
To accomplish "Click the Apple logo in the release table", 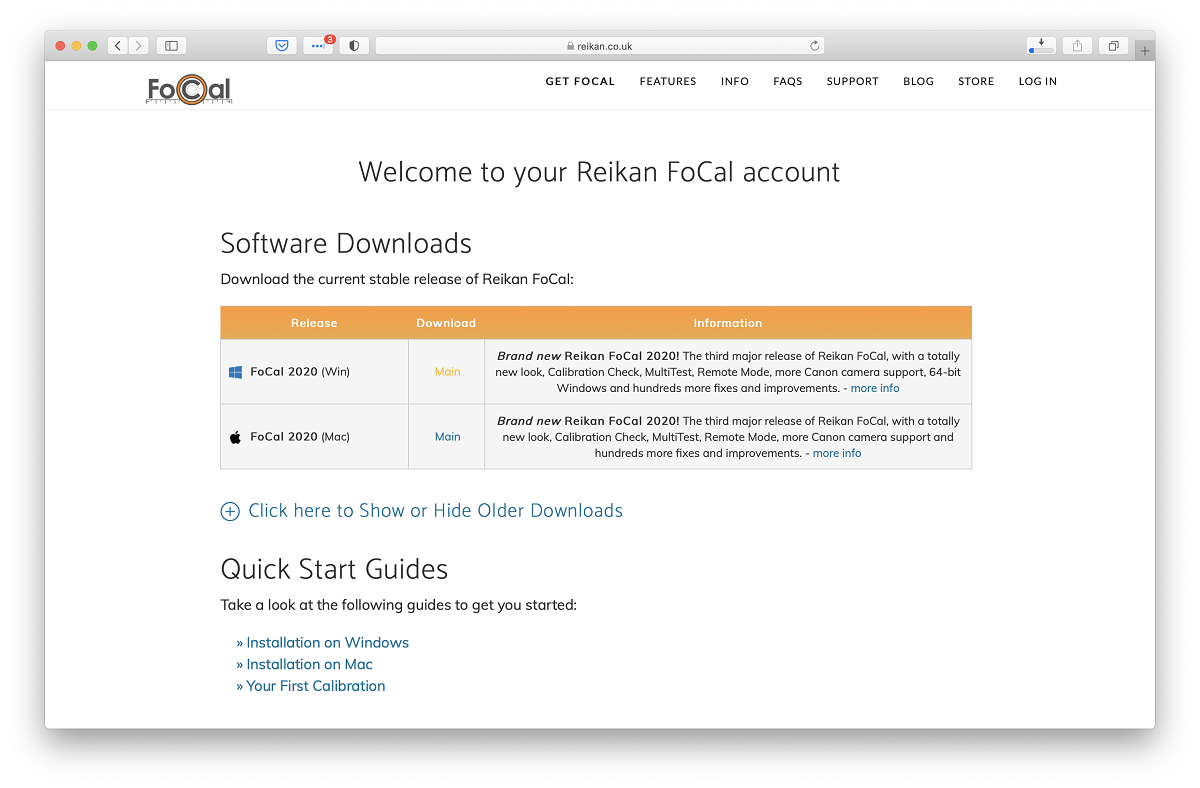I will [236, 437].
